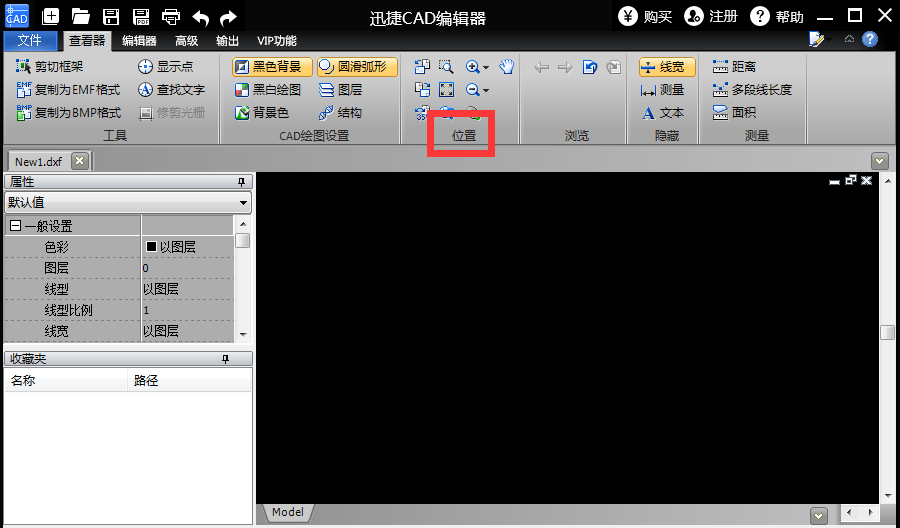
Task: Switch to VIP功能 tab
Action: coord(277,41)
